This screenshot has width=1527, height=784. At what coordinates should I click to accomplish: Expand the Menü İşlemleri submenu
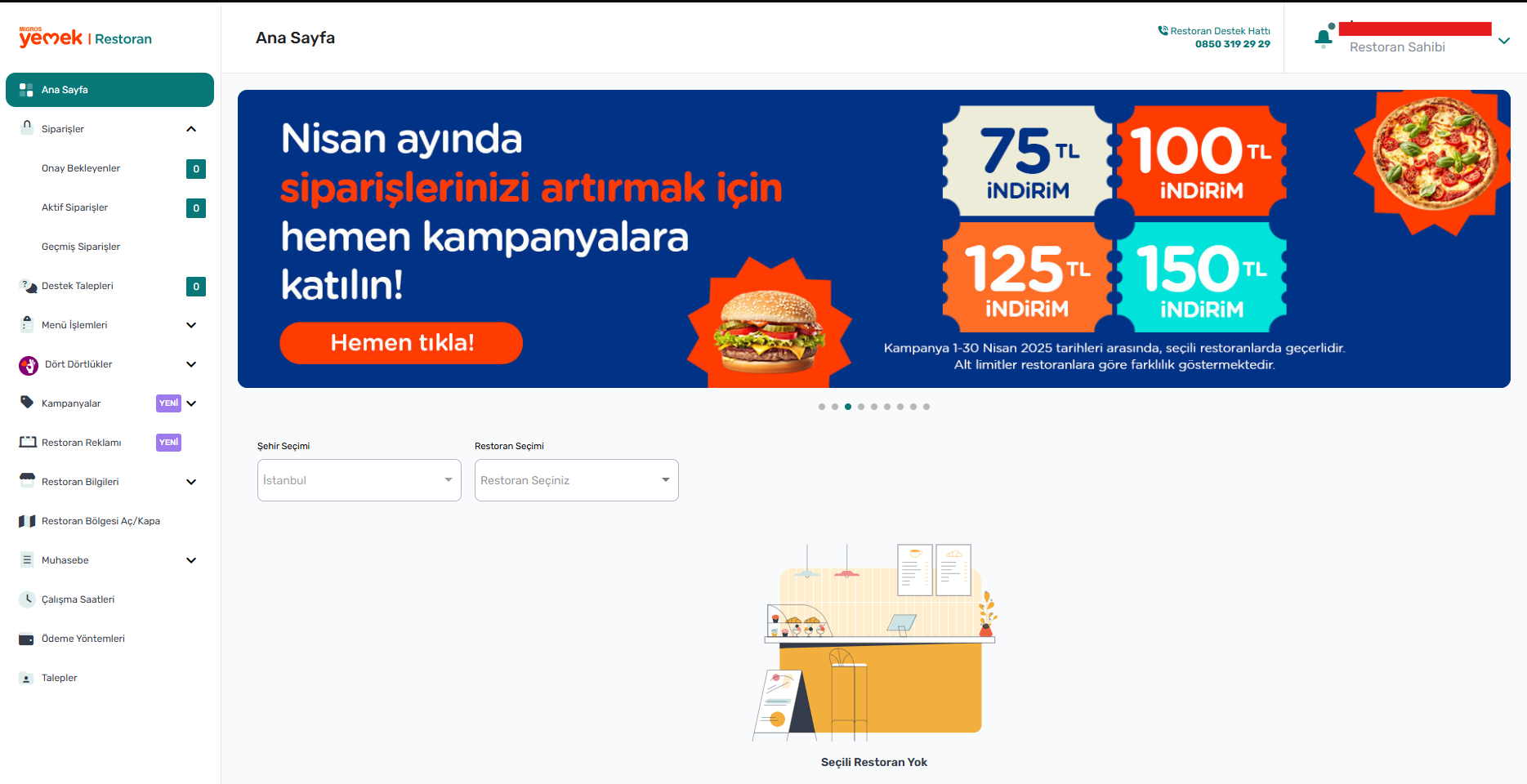(x=191, y=325)
